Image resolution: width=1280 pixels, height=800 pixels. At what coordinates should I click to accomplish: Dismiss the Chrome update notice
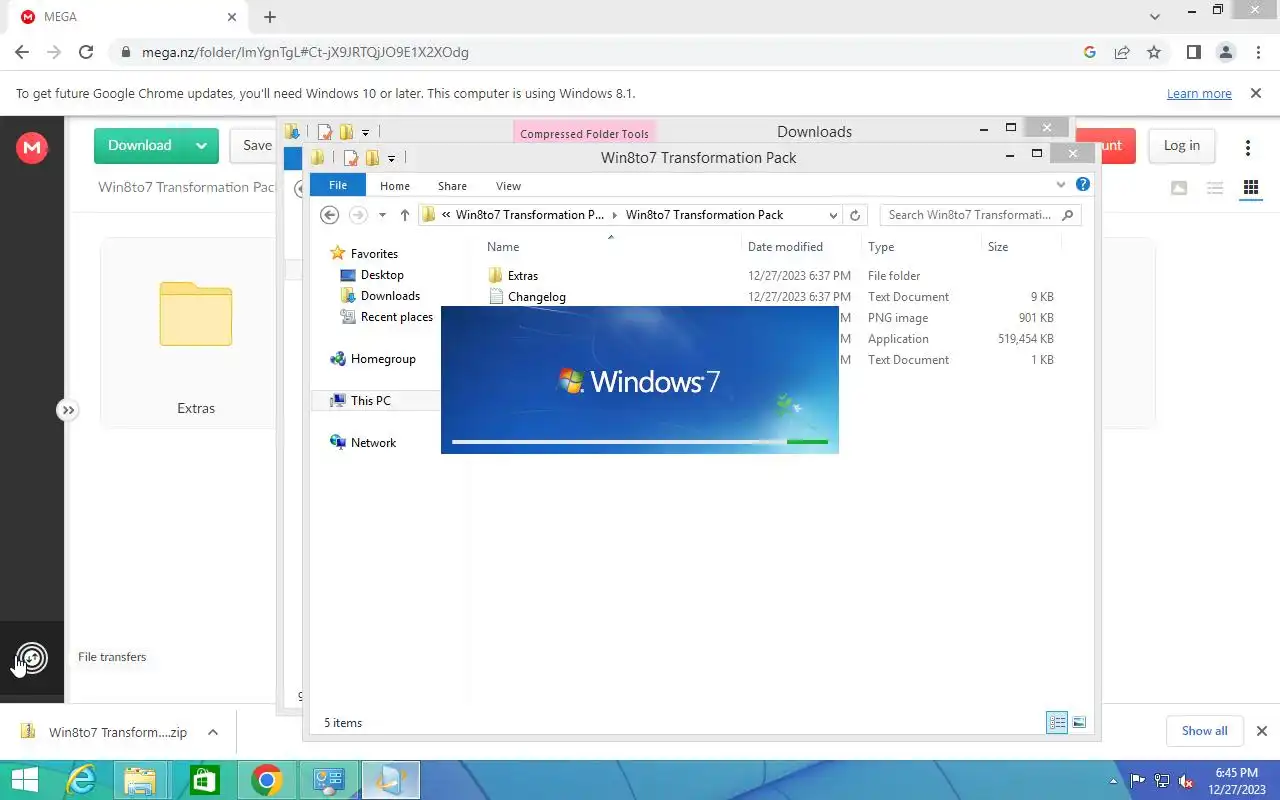(x=1256, y=93)
